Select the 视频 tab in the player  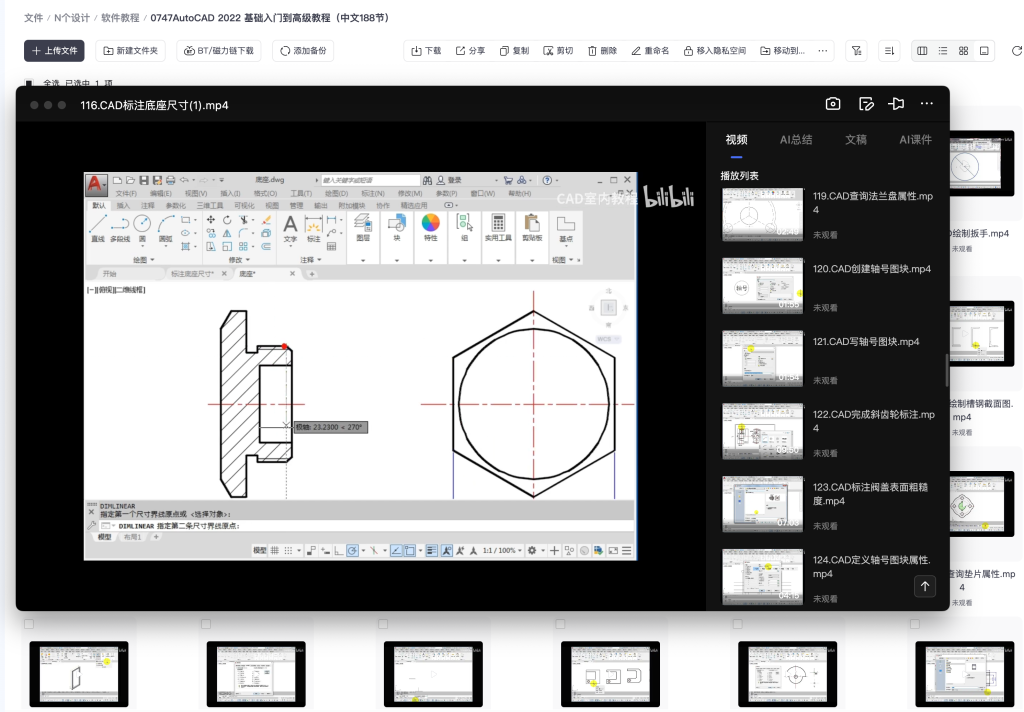pos(736,140)
